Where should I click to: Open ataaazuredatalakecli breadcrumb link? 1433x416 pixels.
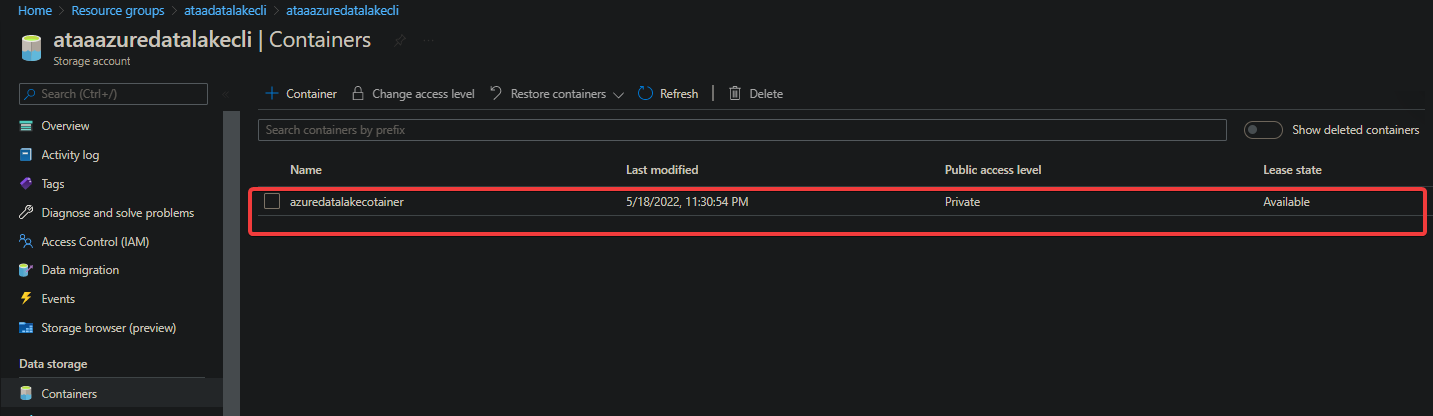point(343,11)
